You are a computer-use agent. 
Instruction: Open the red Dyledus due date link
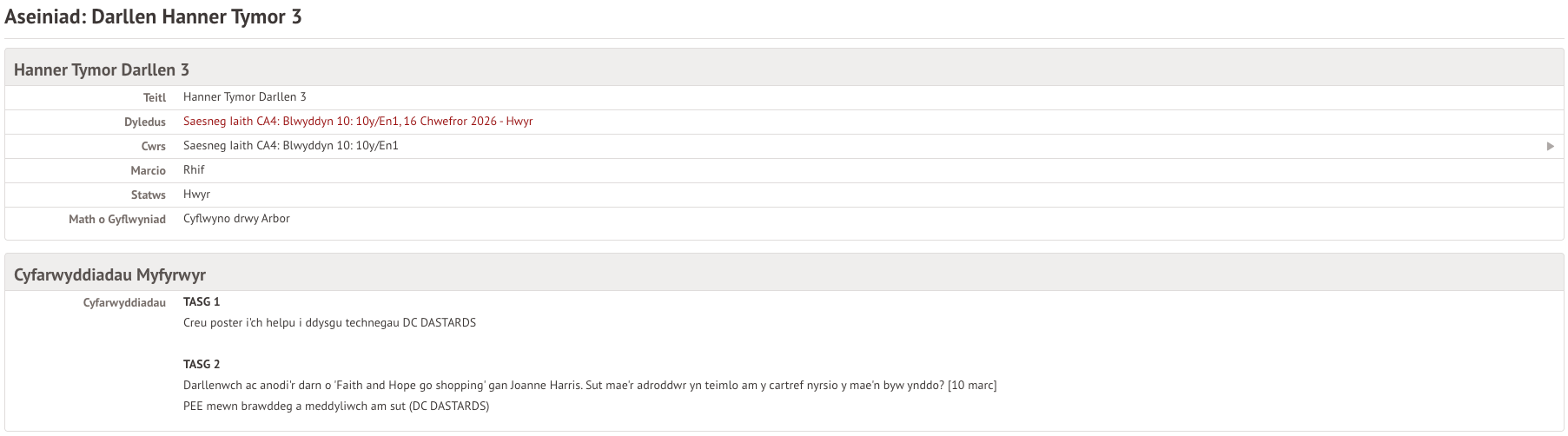tap(358, 122)
